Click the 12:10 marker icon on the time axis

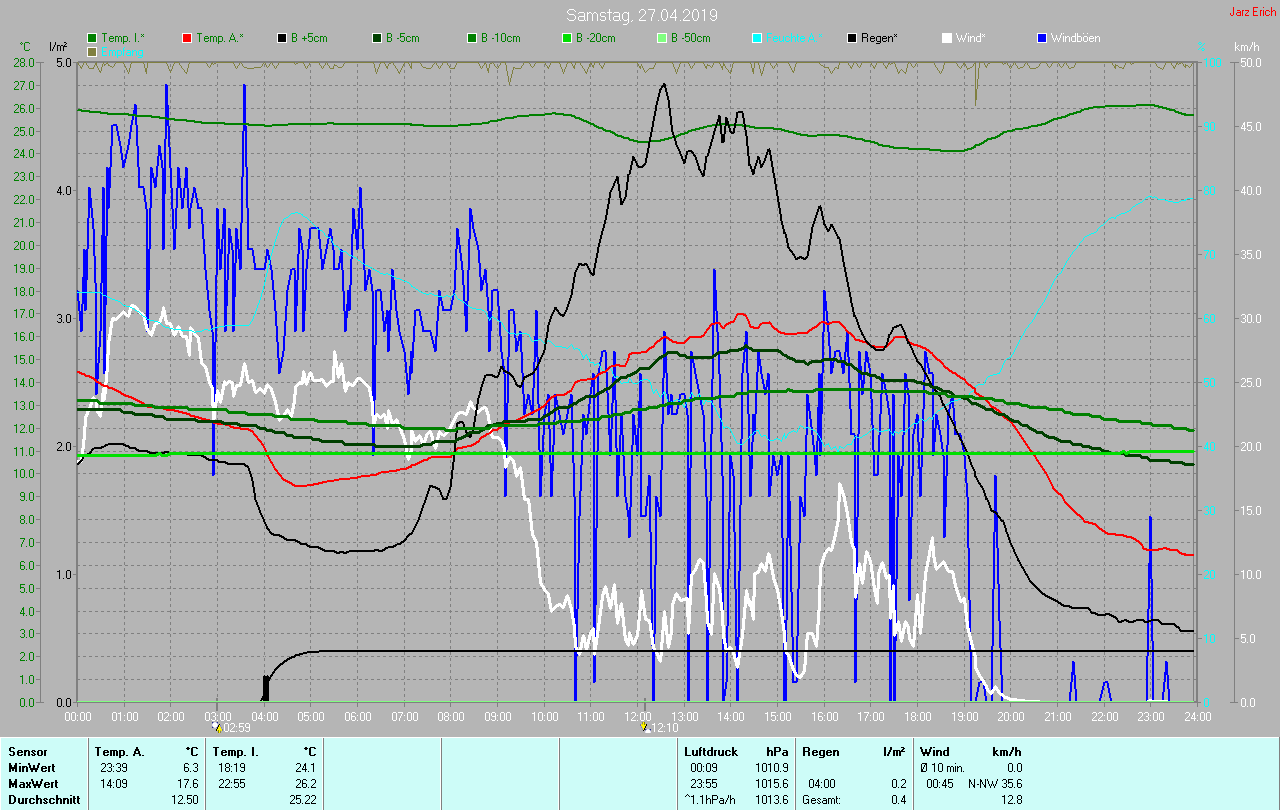click(645, 728)
